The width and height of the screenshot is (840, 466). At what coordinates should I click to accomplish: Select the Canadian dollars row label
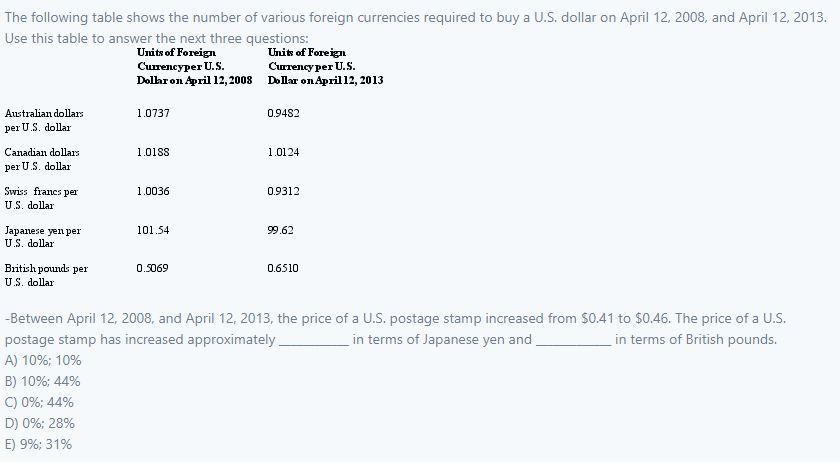[x=42, y=159]
